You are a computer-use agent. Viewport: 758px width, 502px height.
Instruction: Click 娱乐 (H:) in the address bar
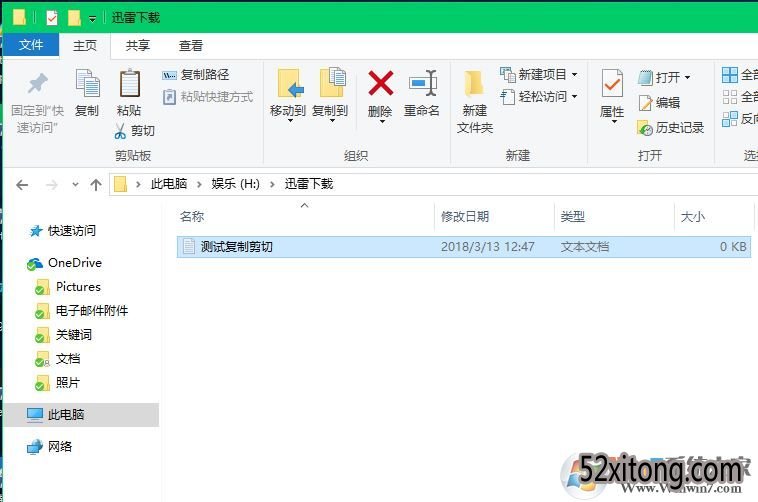tap(235, 184)
